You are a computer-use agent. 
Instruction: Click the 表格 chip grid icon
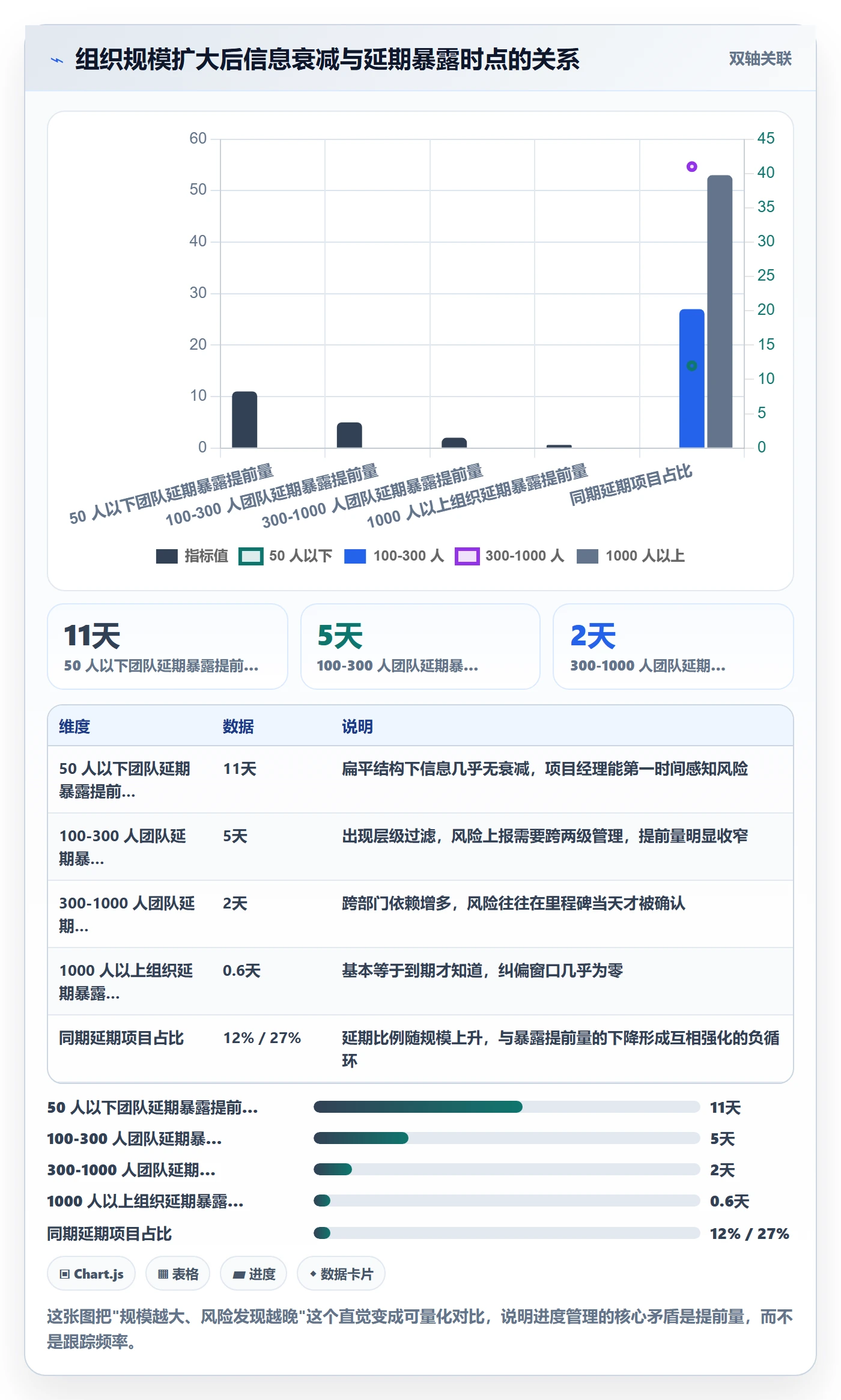coord(163,1274)
